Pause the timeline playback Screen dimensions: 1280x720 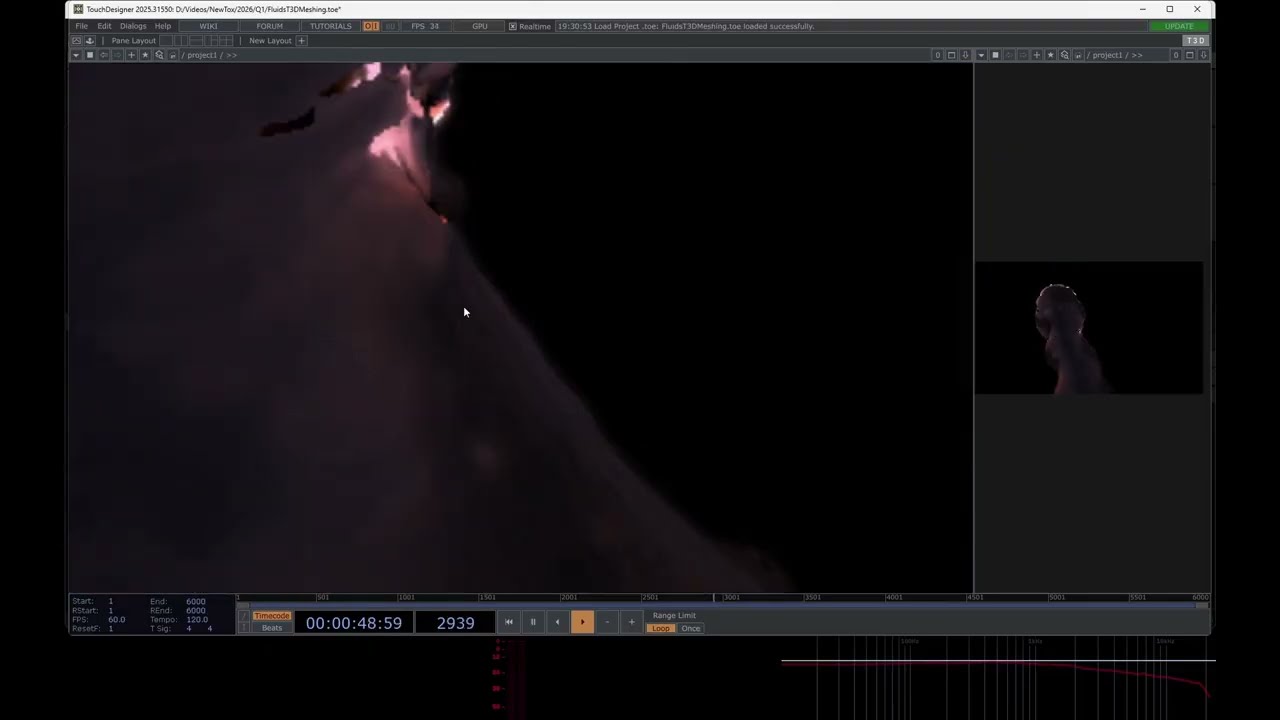coord(533,622)
